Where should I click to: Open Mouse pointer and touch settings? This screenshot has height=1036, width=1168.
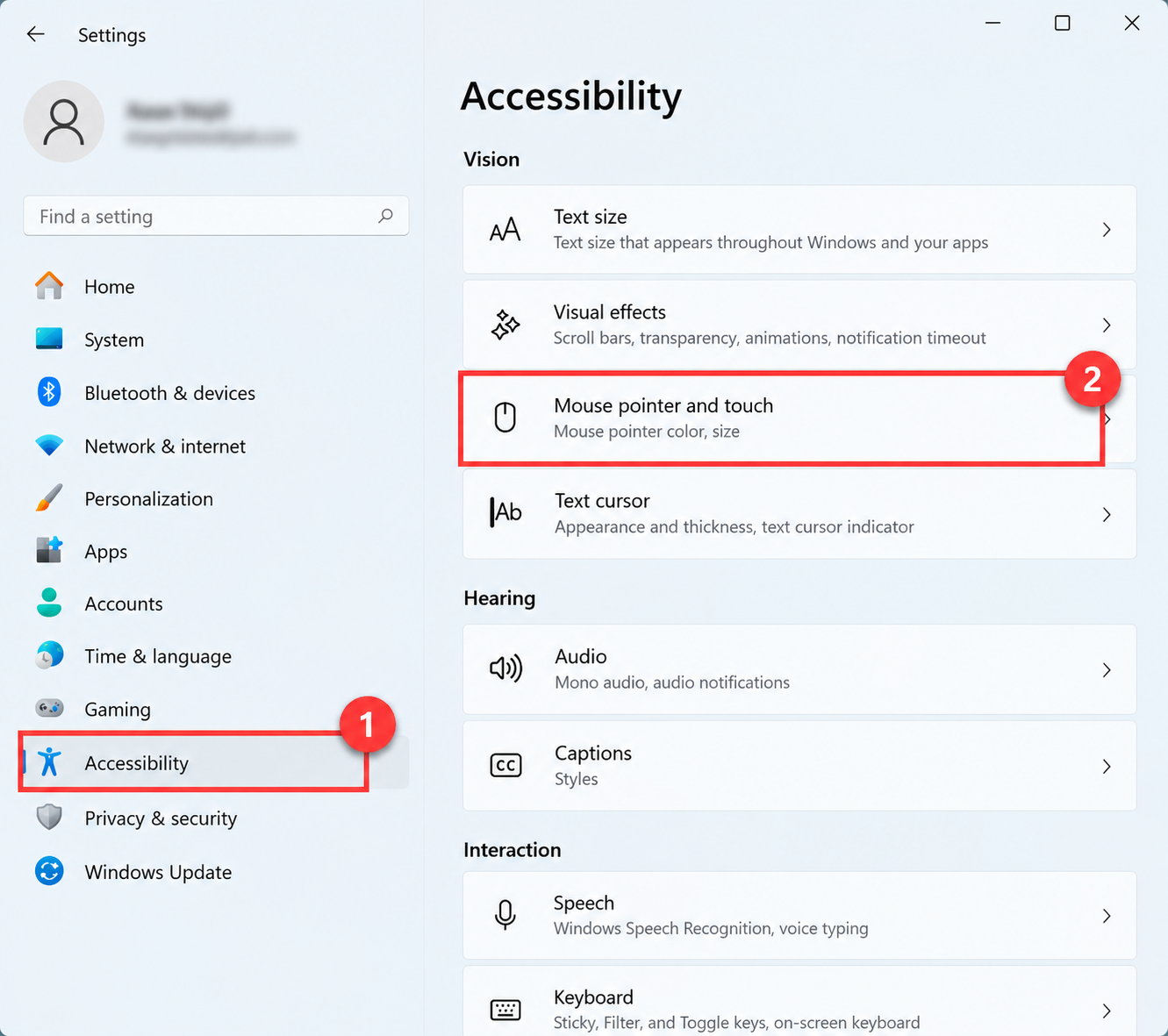799,418
